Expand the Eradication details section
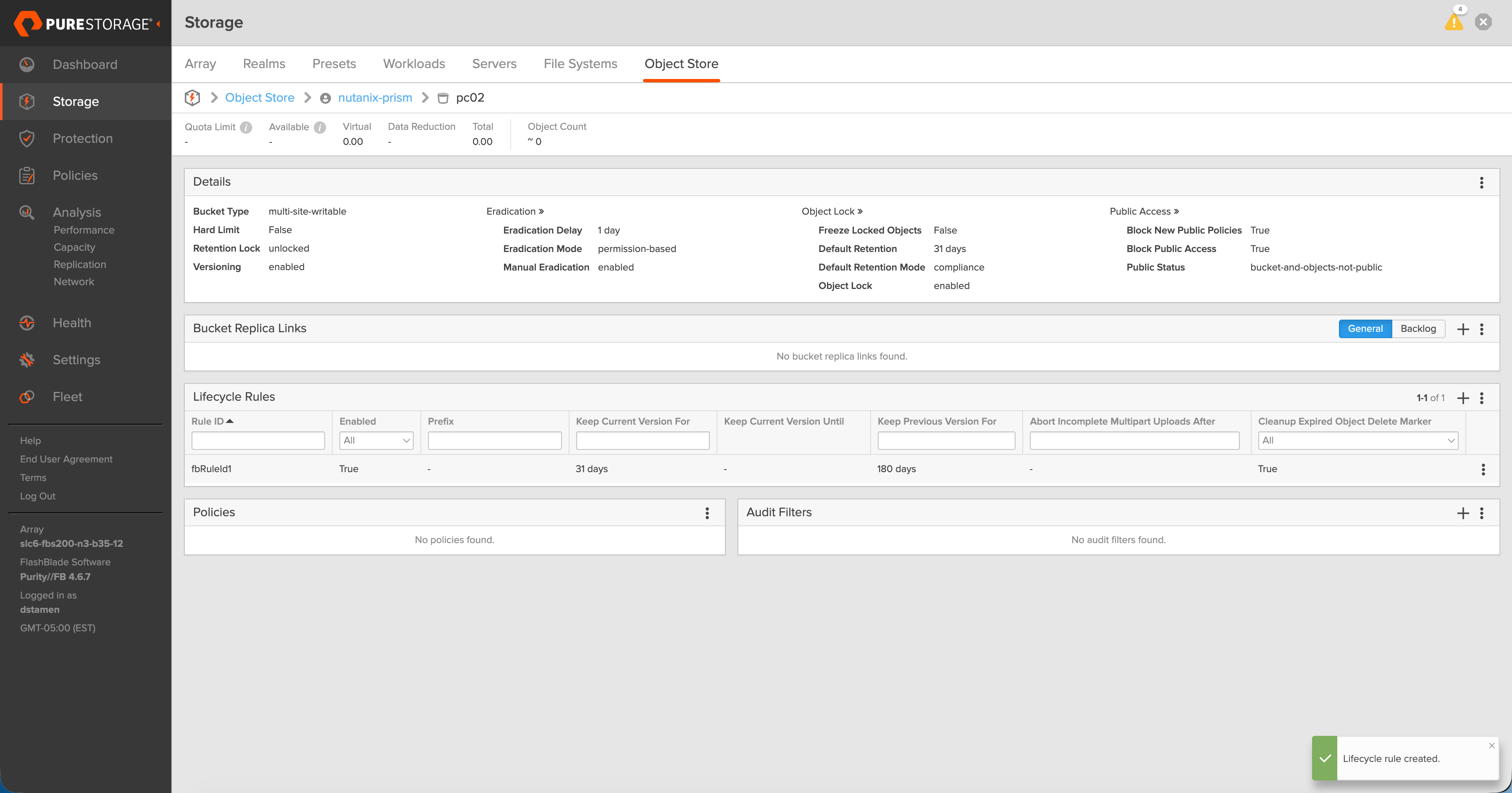Screen dimensions: 1512x793 [x=515, y=211]
